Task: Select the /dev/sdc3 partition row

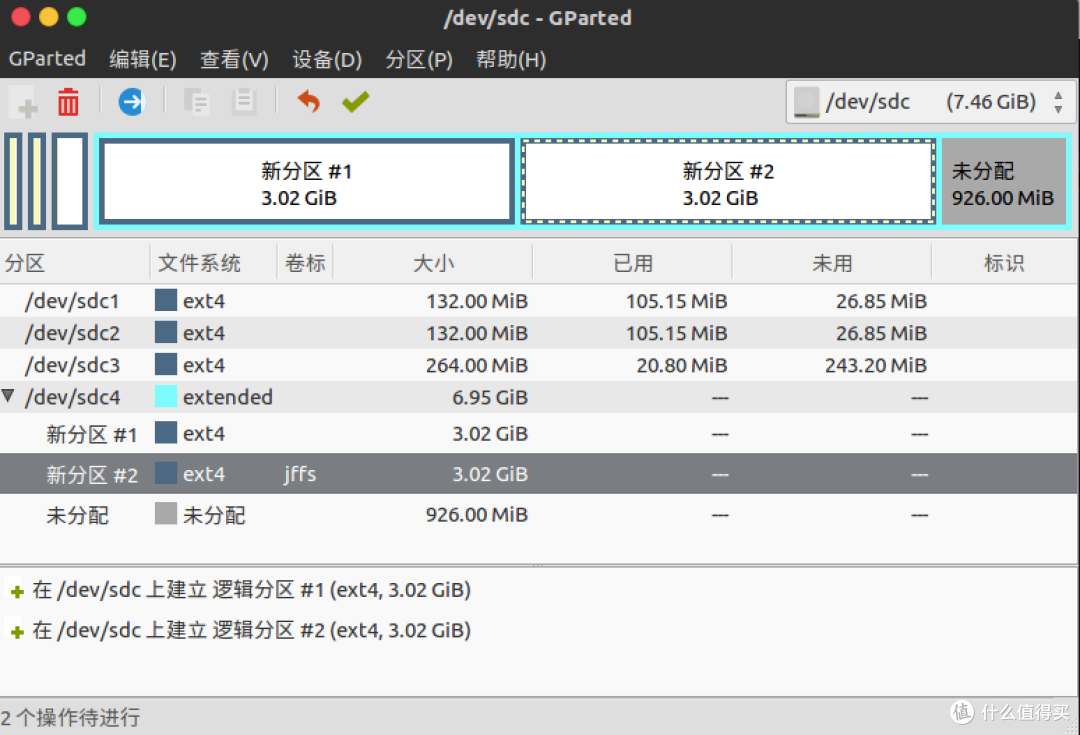Action: click(x=72, y=365)
